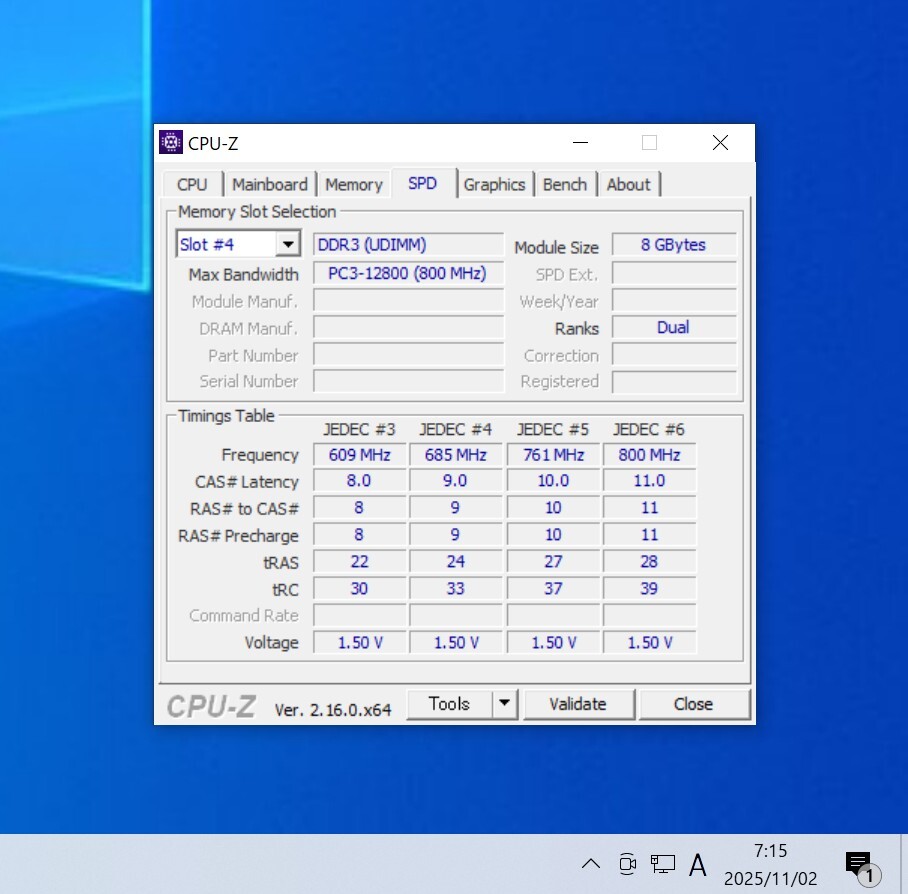Open the notification center icon
This screenshot has width=908, height=894.
click(859, 865)
